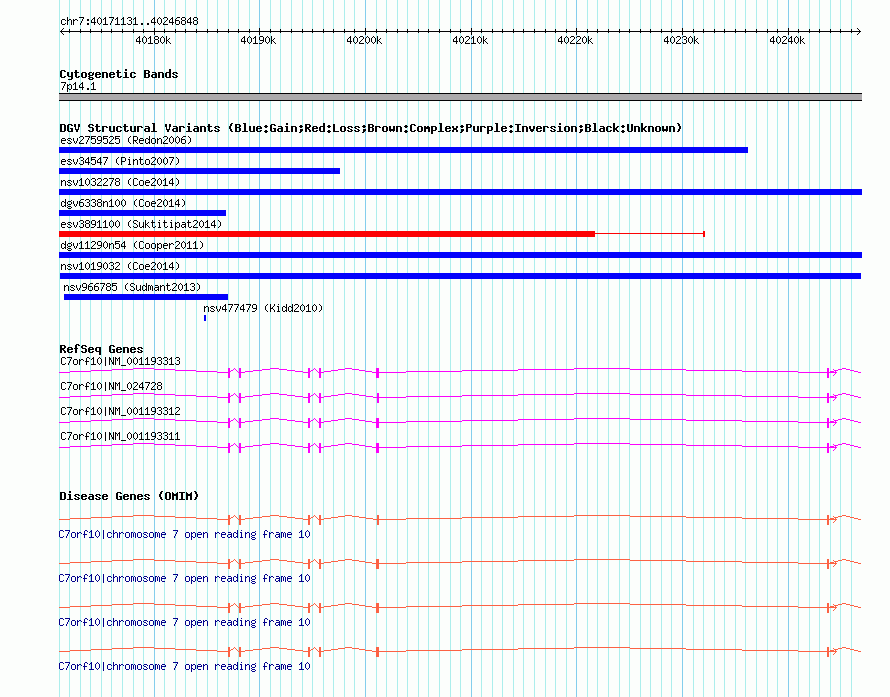Click the nsv1019032 (Coe2014) label

point(120,266)
